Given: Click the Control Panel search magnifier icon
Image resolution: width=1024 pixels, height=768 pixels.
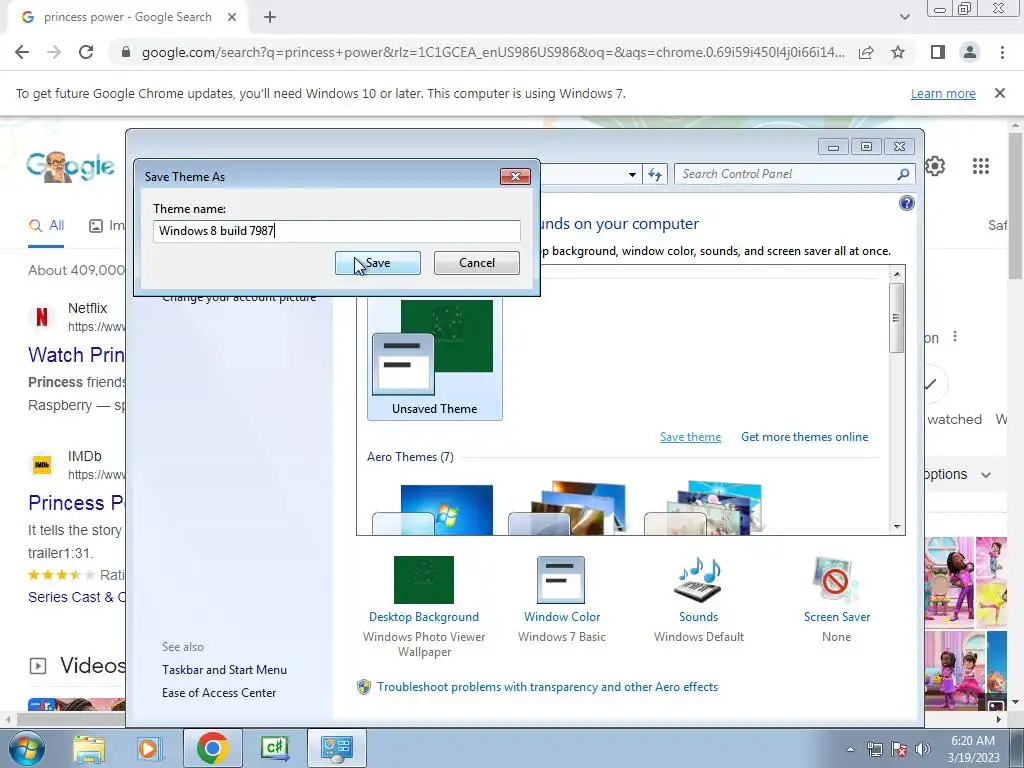Looking at the screenshot, I should click(903, 174).
